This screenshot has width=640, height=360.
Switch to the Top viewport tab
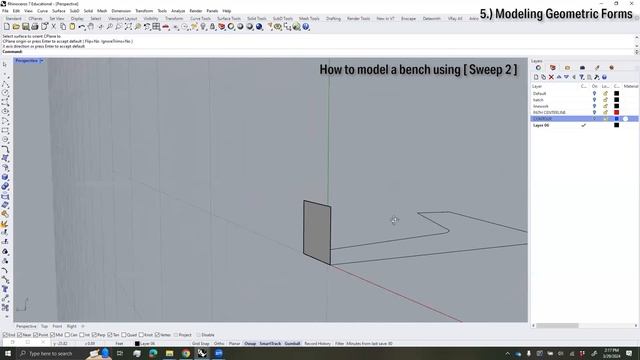(44, 327)
